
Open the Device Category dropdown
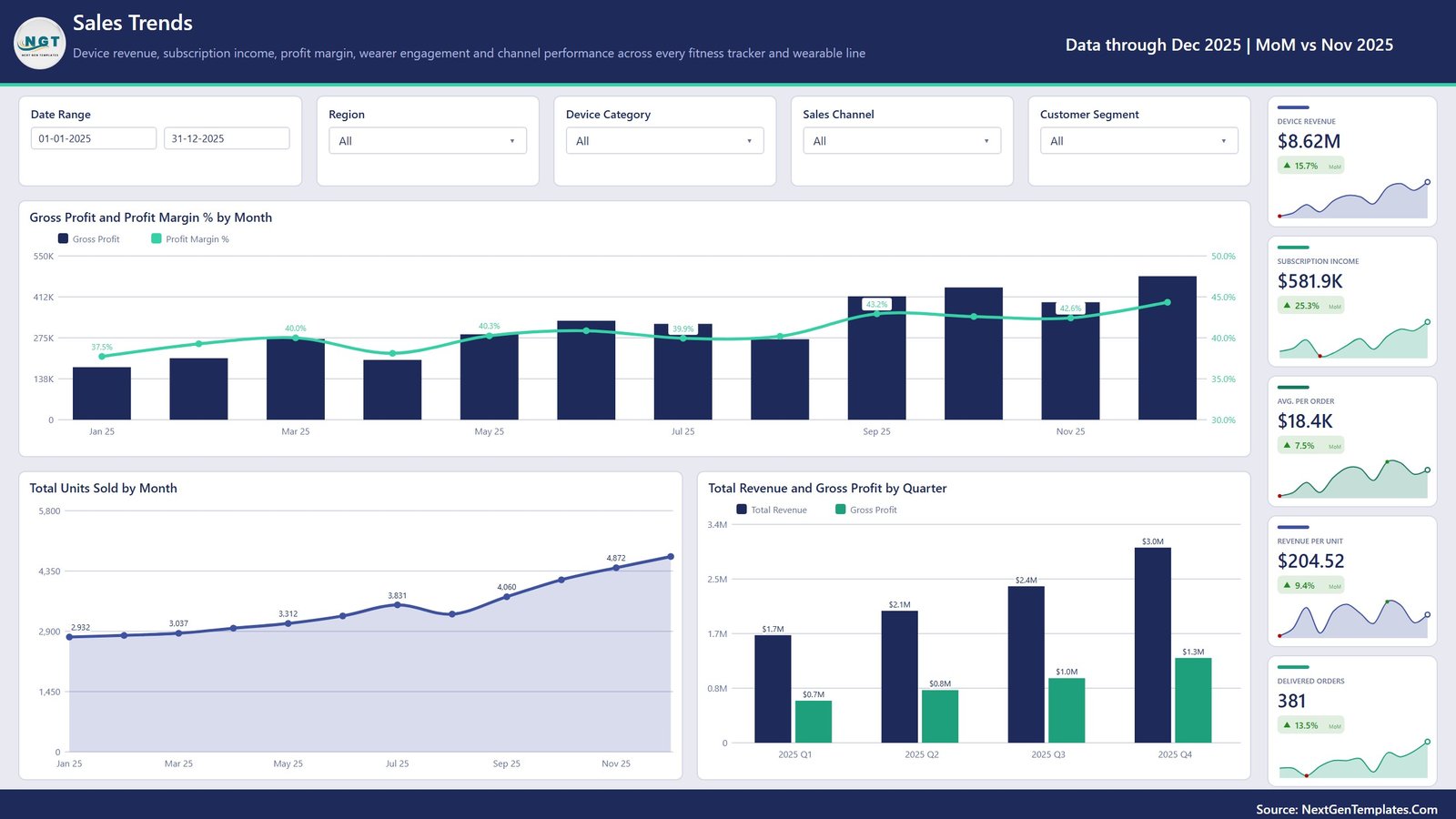point(664,141)
